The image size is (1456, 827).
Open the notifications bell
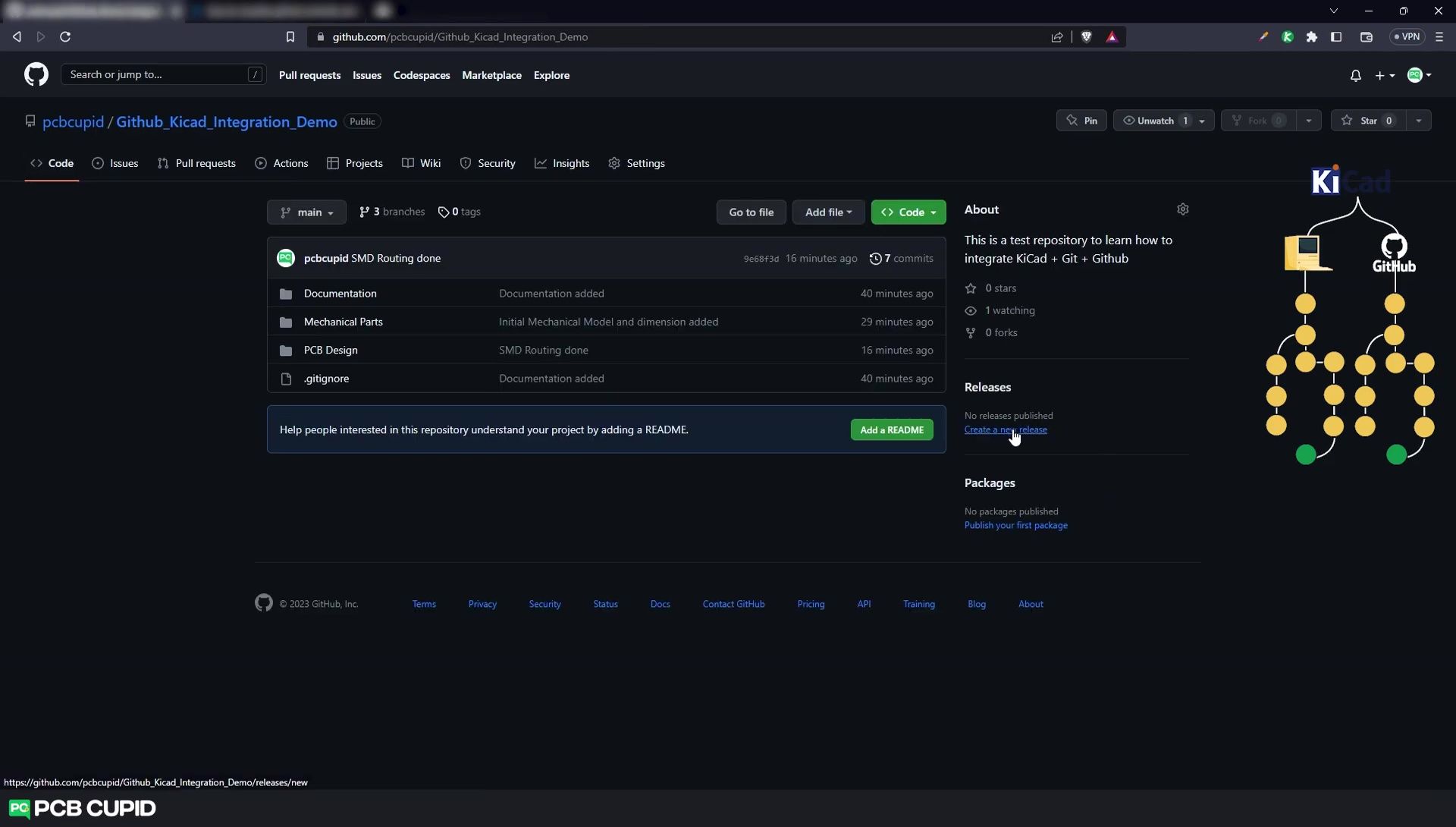pyautogui.click(x=1356, y=75)
